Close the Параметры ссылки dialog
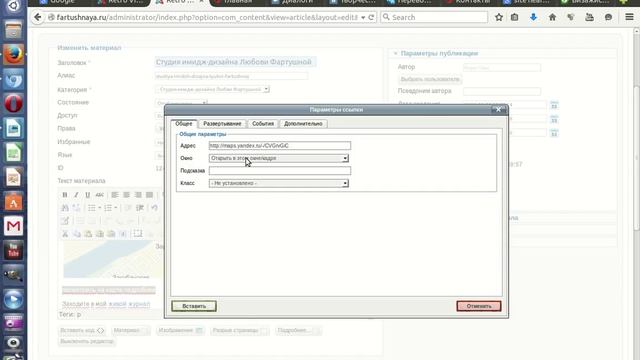This screenshot has height=360, width=640. [x=498, y=109]
